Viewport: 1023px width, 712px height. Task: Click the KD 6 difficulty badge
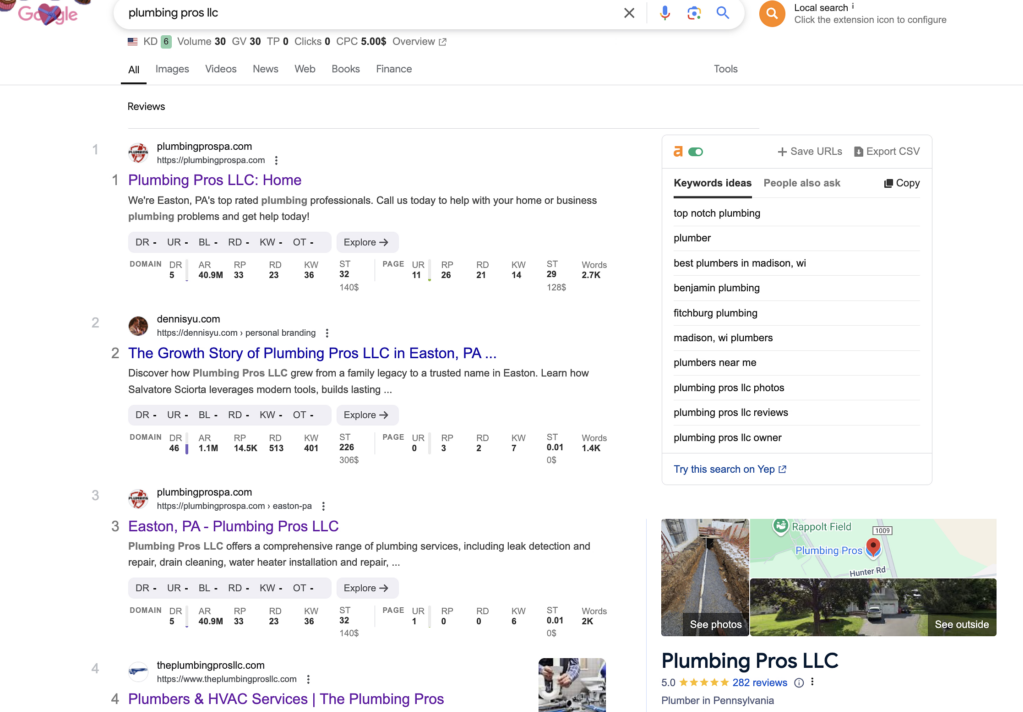pos(166,42)
